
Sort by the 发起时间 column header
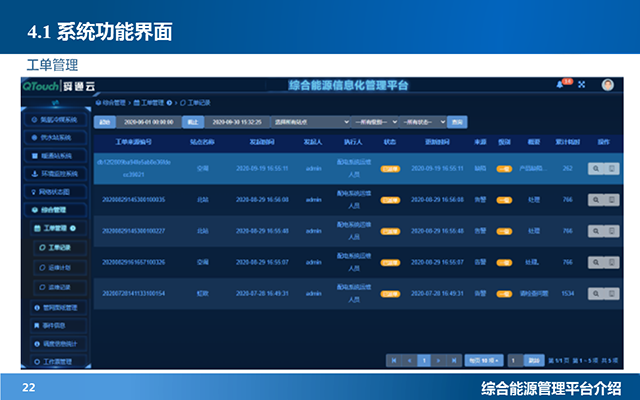(262, 142)
